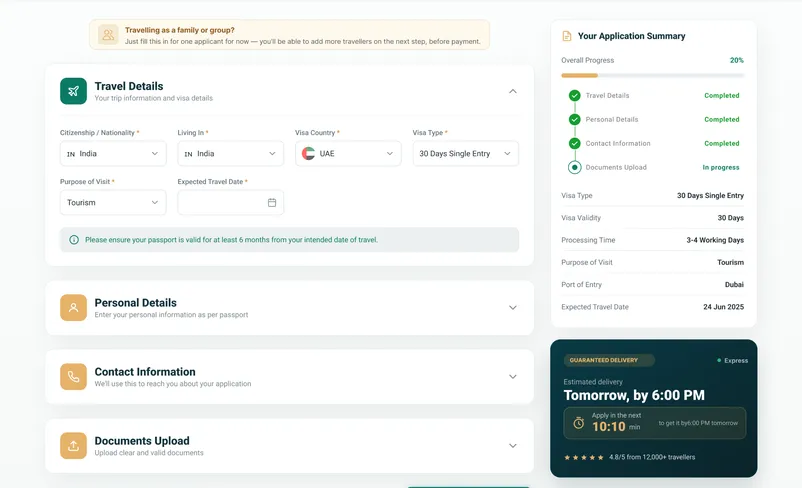Image resolution: width=802 pixels, height=488 pixels.
Task: Expand the Personal Details section
Action: click(x=513, y=308)
